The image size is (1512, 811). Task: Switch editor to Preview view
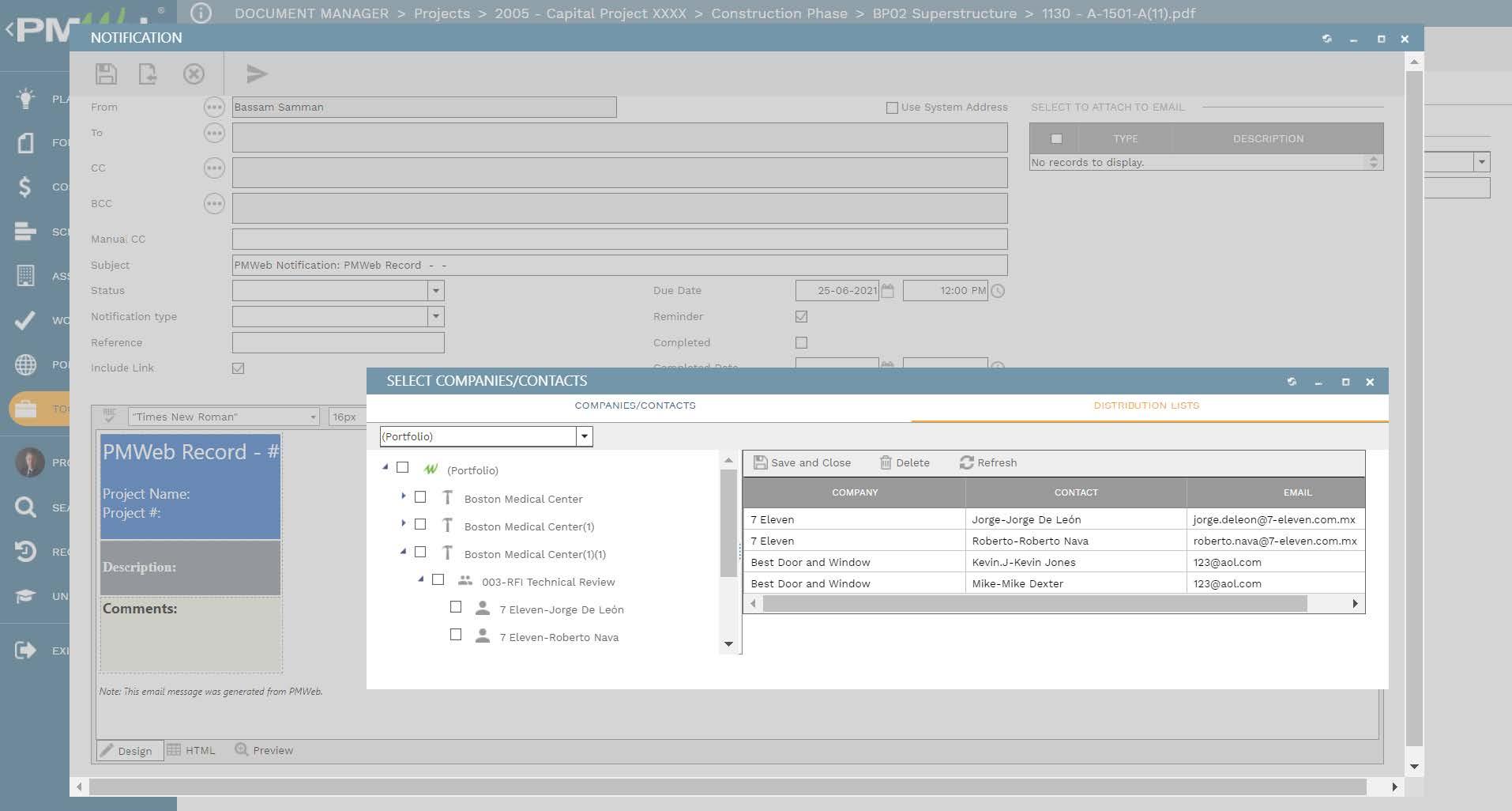coord(264,750)
